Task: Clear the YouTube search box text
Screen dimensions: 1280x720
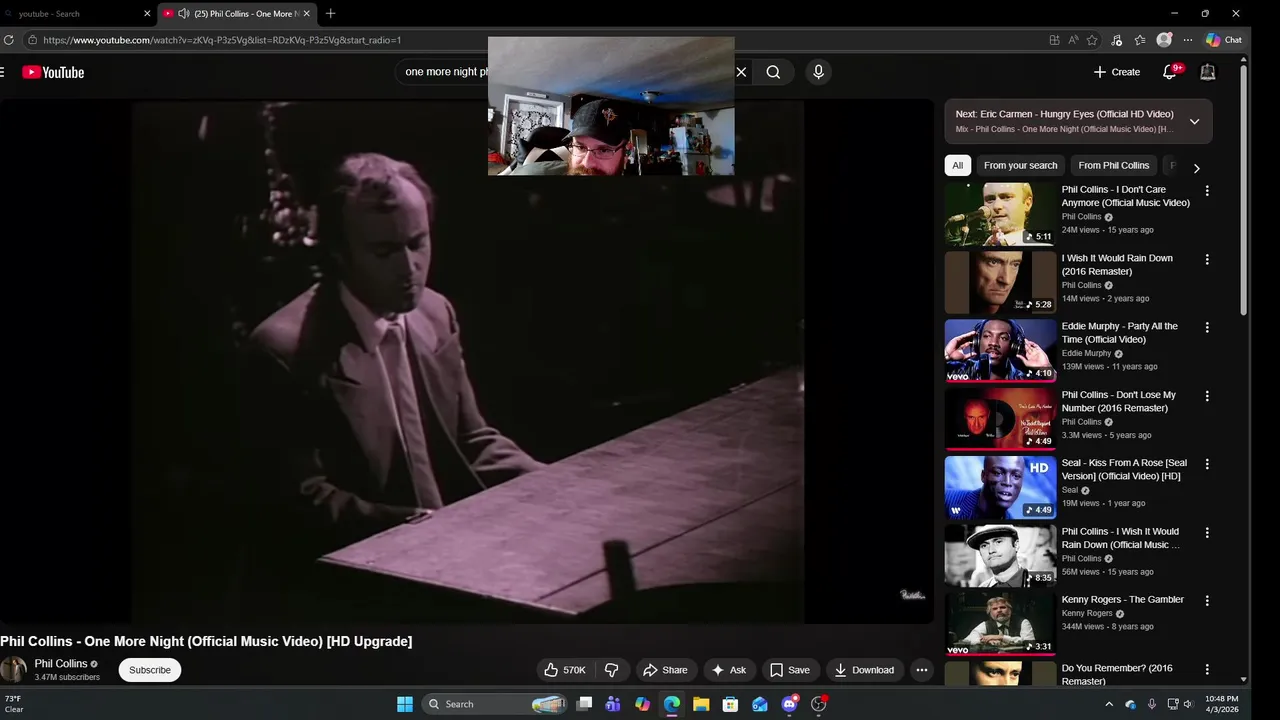Action: point(741,72)
